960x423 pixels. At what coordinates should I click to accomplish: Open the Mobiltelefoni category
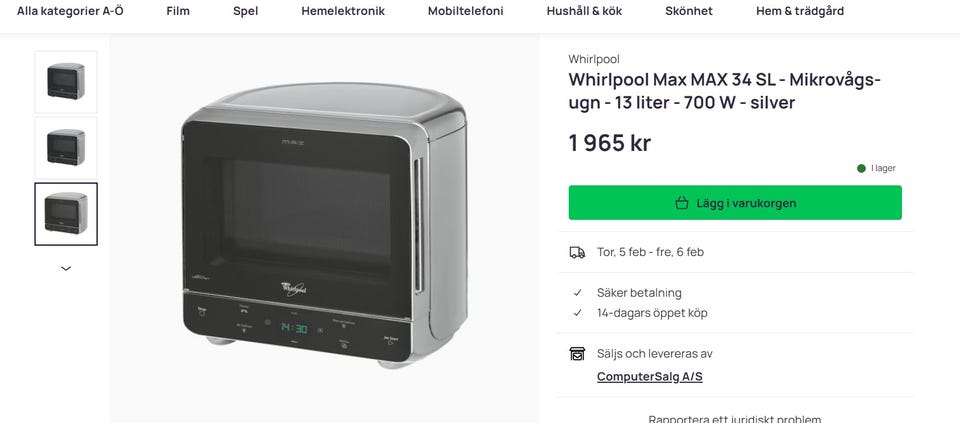click(x=465, y=11)
